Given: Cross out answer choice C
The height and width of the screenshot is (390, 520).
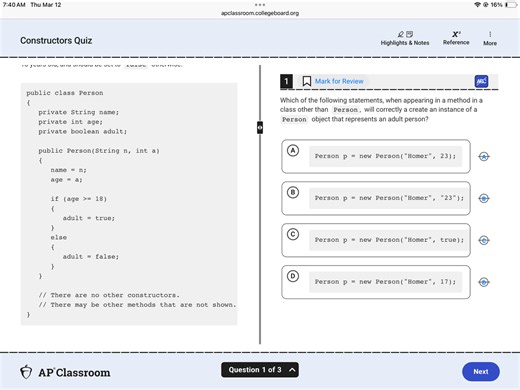Looking at the screenshot, I should coord(484,240).
